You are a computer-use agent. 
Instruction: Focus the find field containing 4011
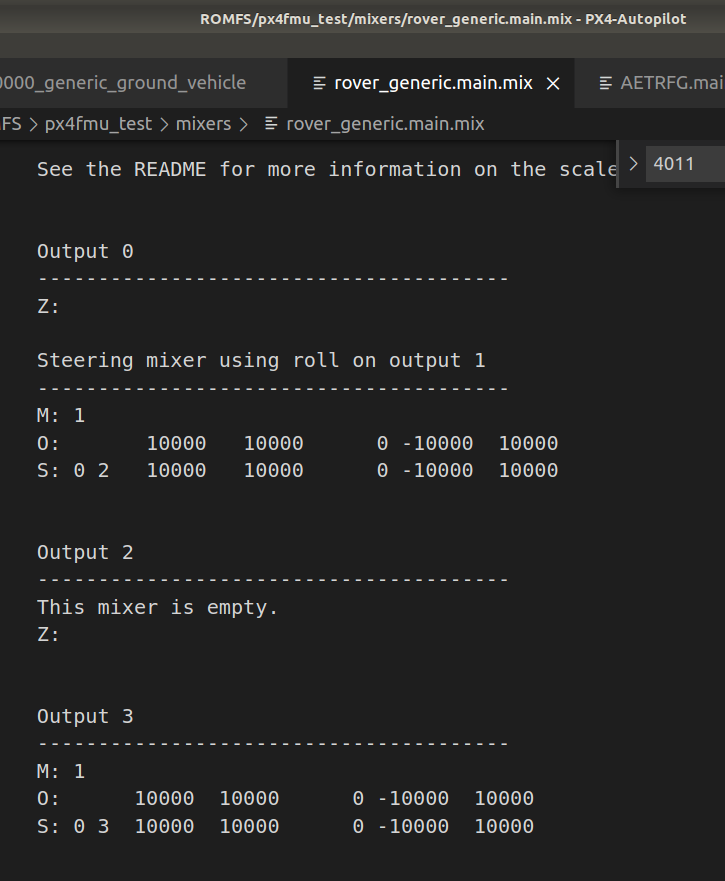point(685,164)
